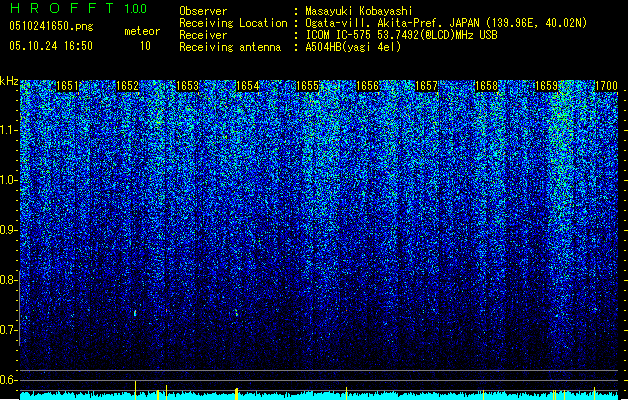Click the tallest yellow spike after 1652
The image size is (629, 400).
pos(136,390)
